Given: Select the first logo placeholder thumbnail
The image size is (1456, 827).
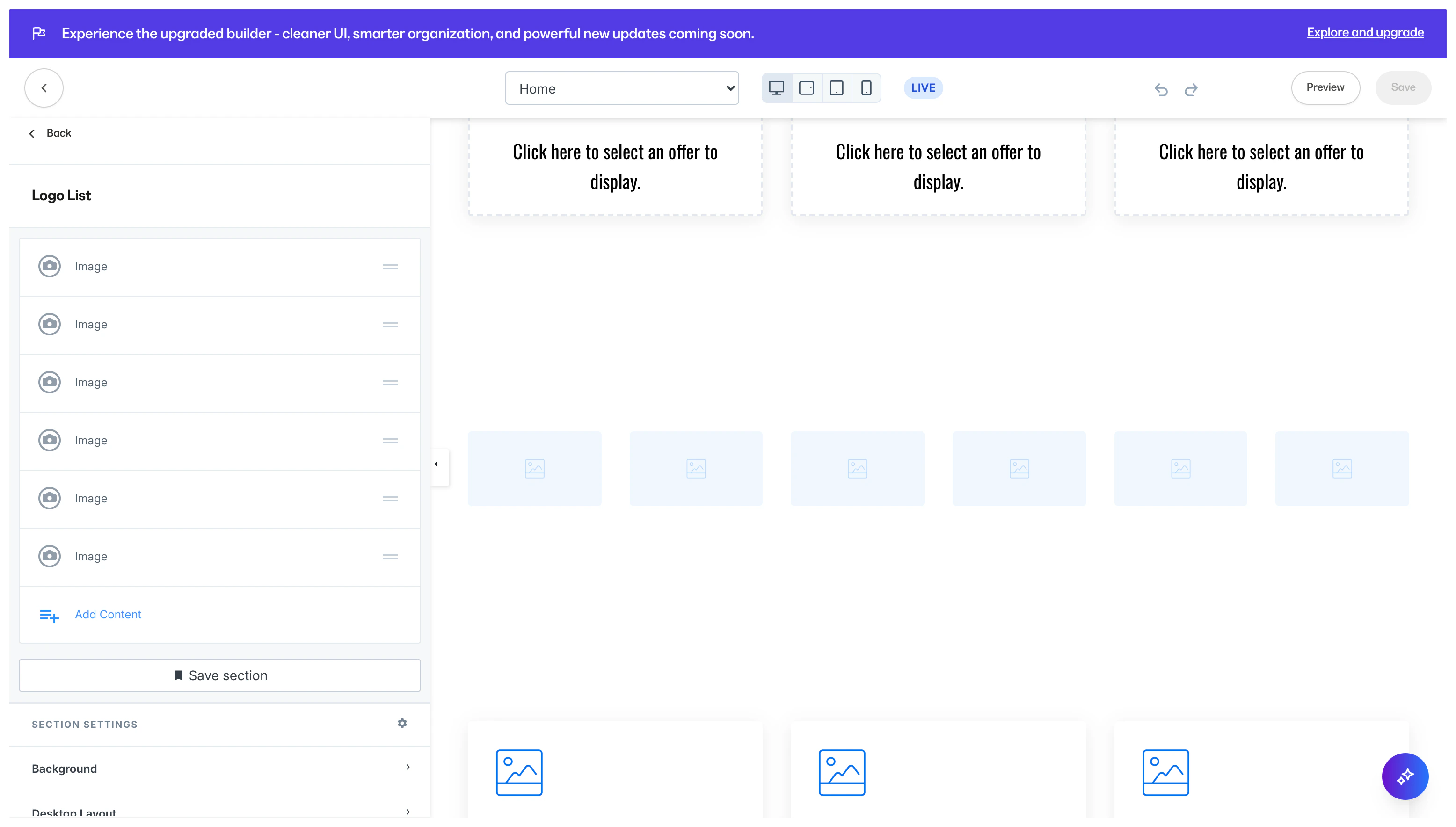Looking at the screenshot, I should [534, 468].
